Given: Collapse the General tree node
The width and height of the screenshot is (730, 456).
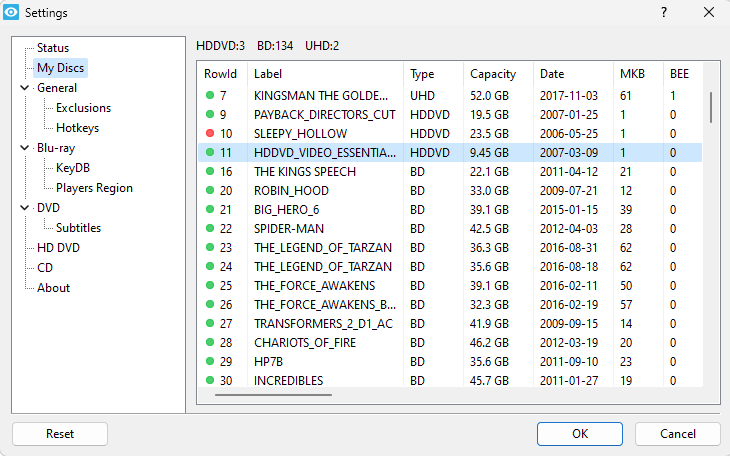Looking at the screenshot, I should click(24, 88).
